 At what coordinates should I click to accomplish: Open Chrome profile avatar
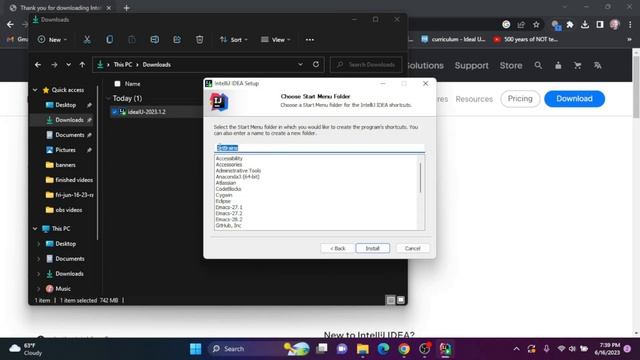pos(615,24)
